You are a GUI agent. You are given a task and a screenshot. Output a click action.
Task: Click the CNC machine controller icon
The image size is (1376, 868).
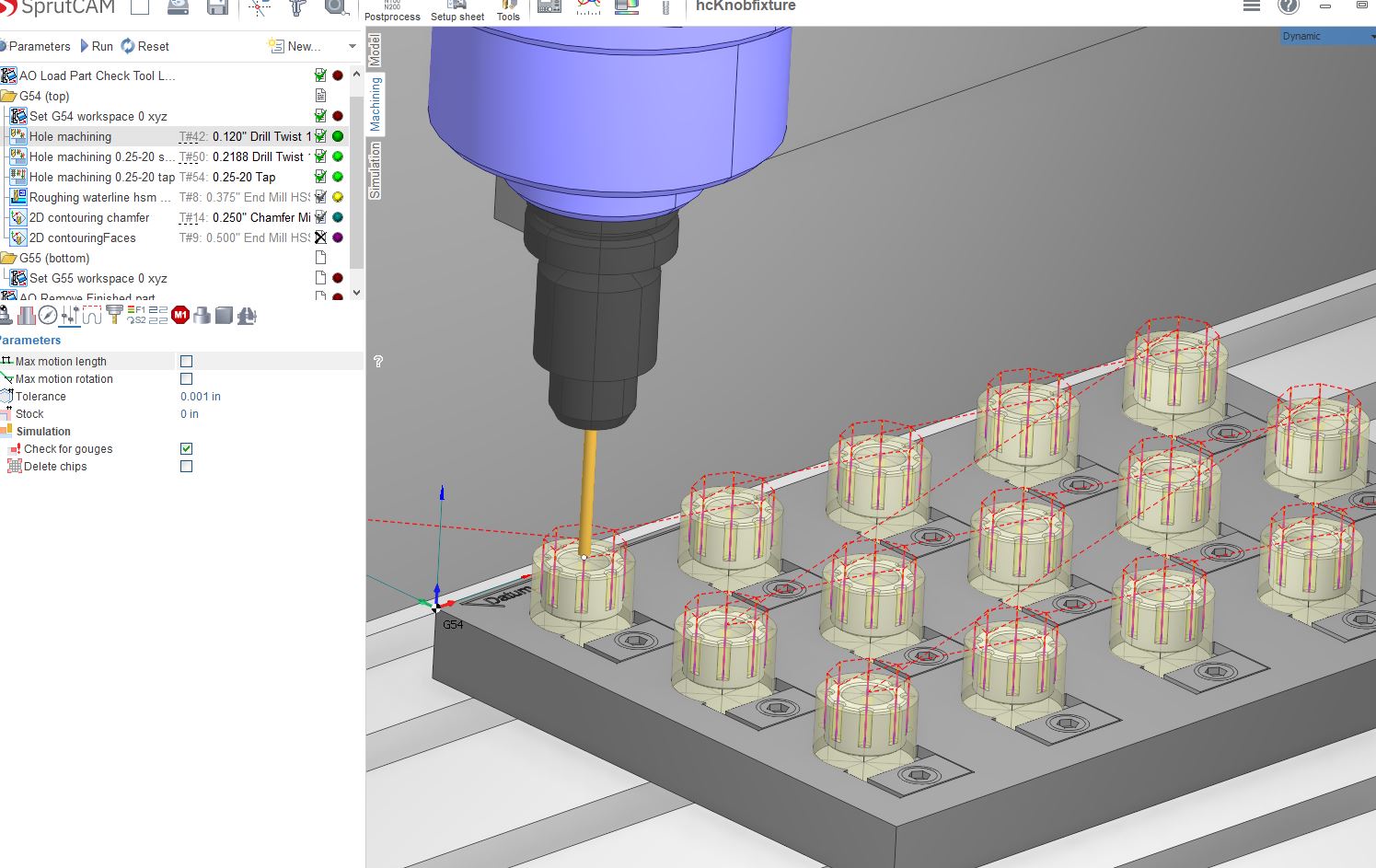[549, 7]
